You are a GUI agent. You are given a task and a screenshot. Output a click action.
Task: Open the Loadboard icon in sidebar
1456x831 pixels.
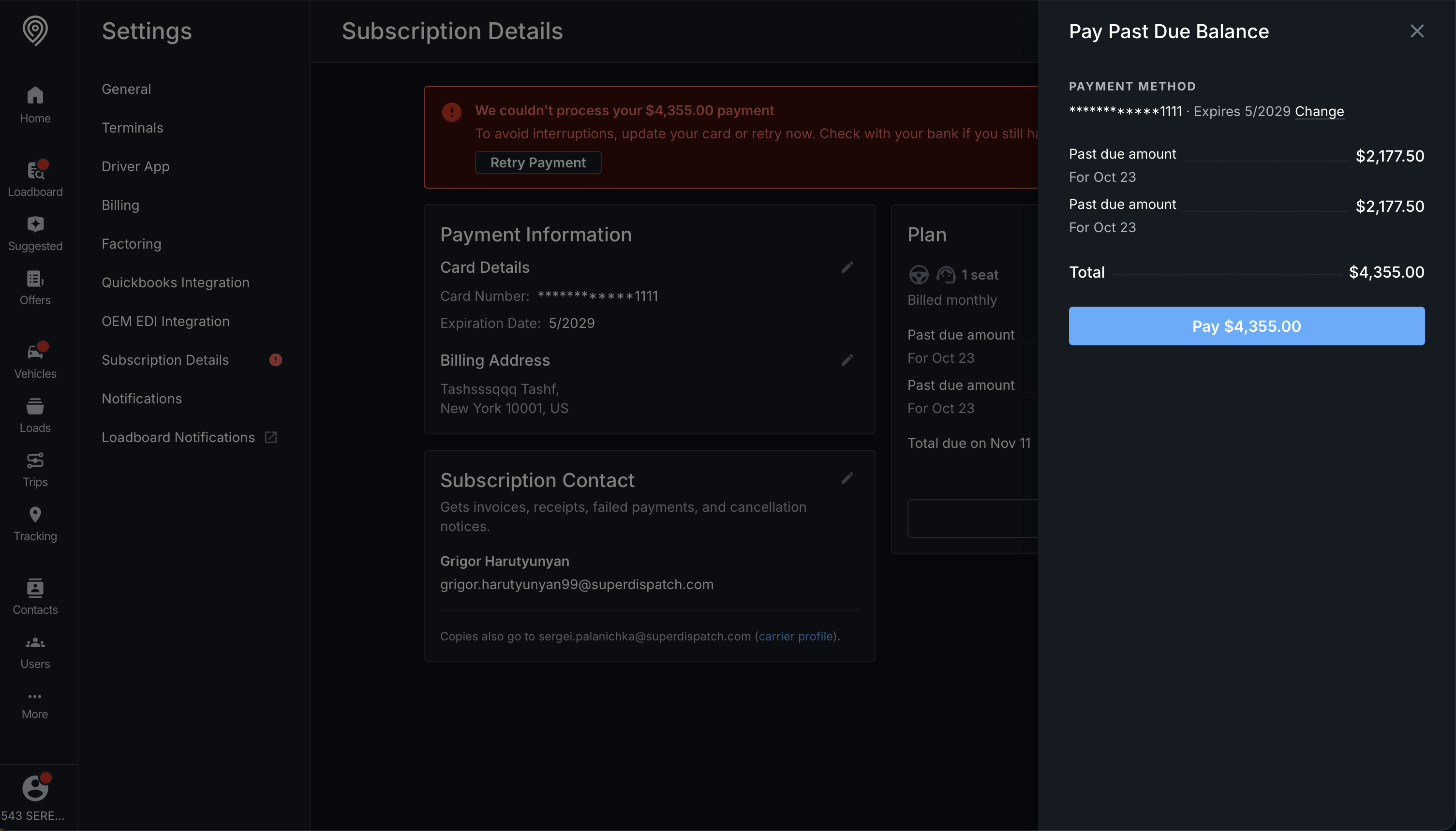[35, 179]
